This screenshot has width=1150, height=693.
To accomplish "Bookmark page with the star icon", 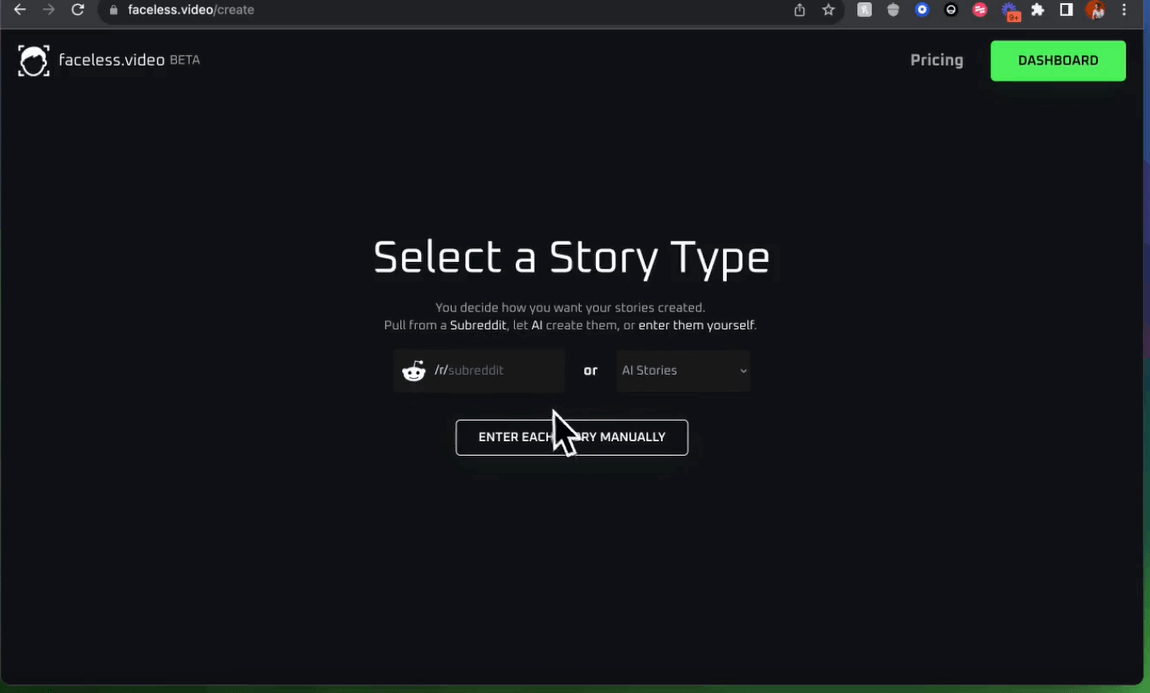I will click(x=828, y=10).
